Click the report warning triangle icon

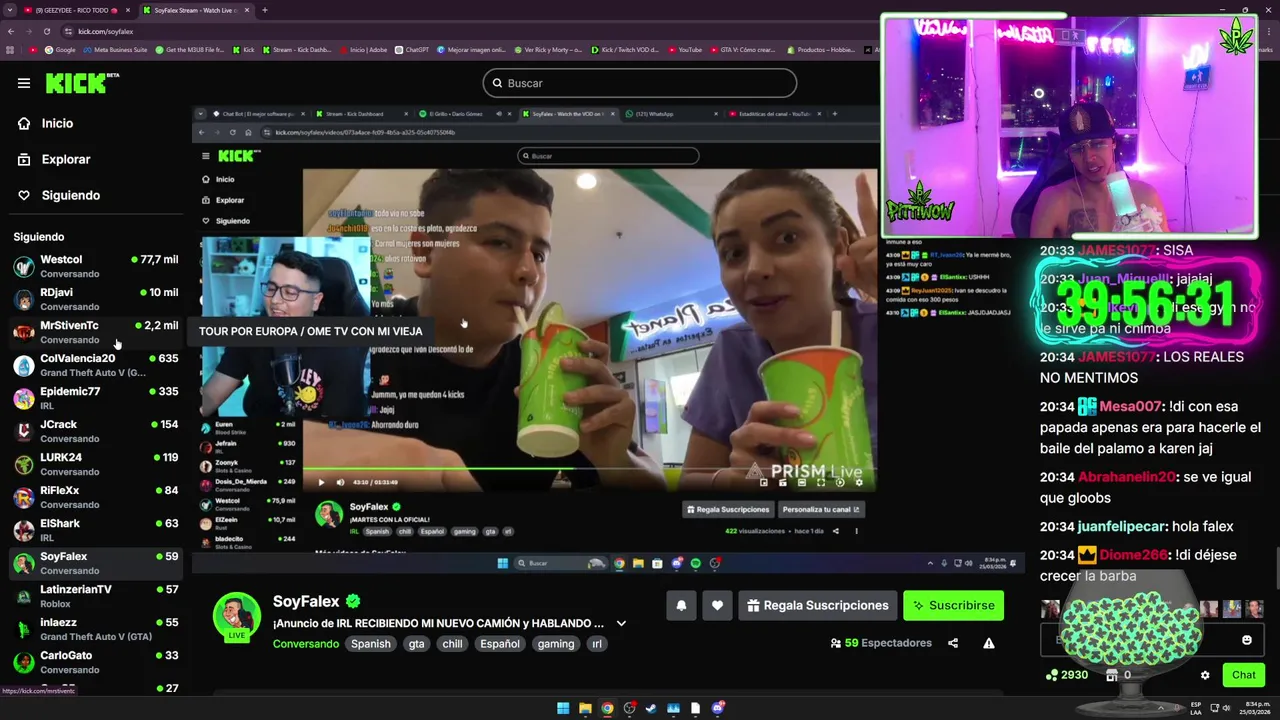[x=988, y=643]
